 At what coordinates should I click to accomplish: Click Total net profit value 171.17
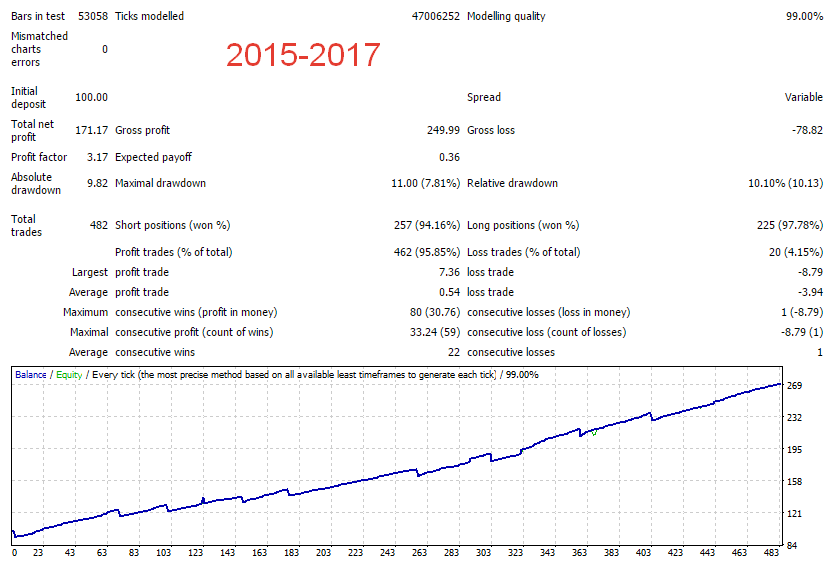[91, 130]
